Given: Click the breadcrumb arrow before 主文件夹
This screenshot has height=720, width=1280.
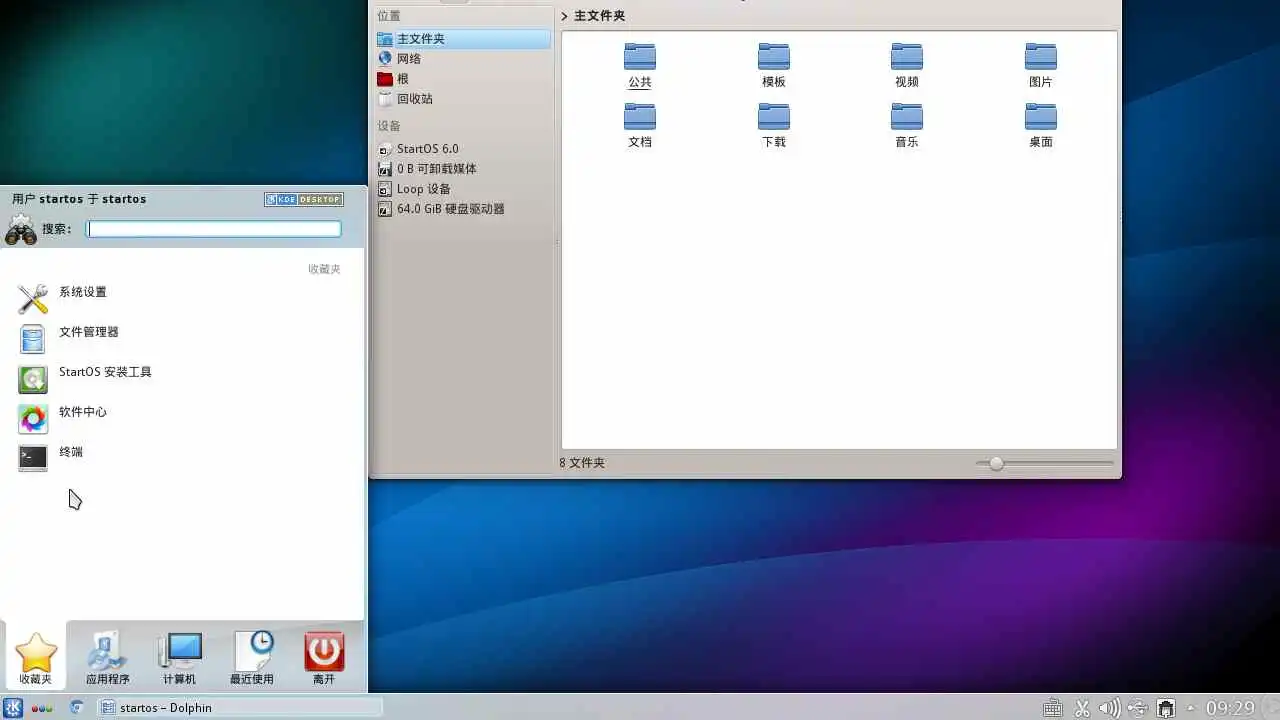Looking at the screenshot, I should 564,16.
